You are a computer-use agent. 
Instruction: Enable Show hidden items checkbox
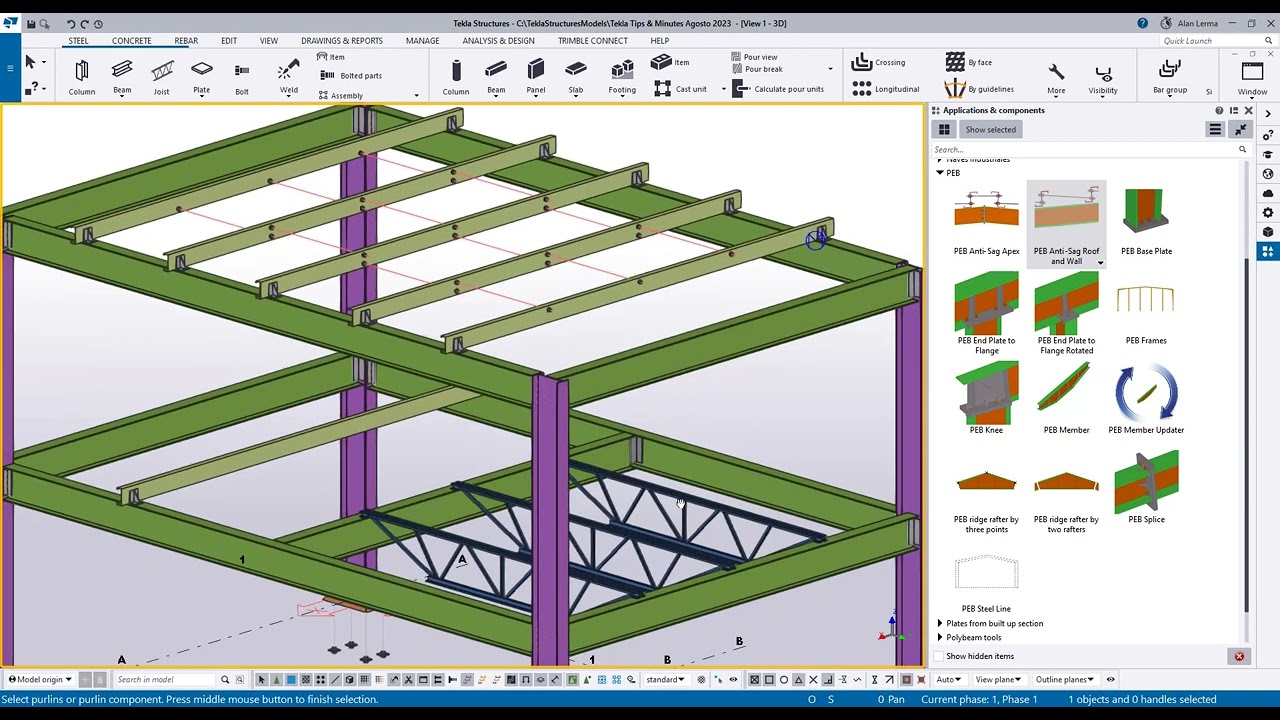coord(938,656)
